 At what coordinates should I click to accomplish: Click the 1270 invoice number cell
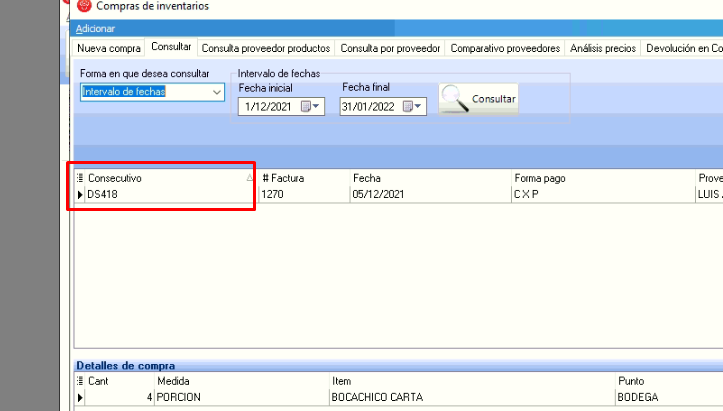pyautogui.click(x=274, y=194)
